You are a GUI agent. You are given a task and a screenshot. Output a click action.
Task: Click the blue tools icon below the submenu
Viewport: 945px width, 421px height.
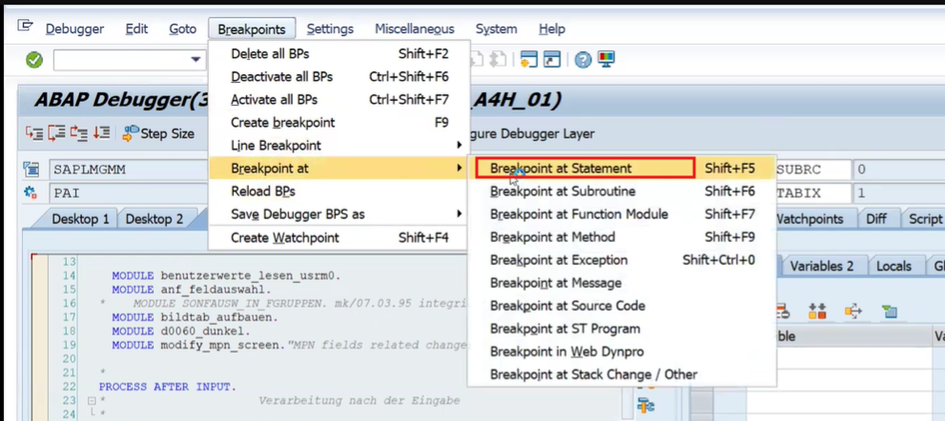point(646,406)
